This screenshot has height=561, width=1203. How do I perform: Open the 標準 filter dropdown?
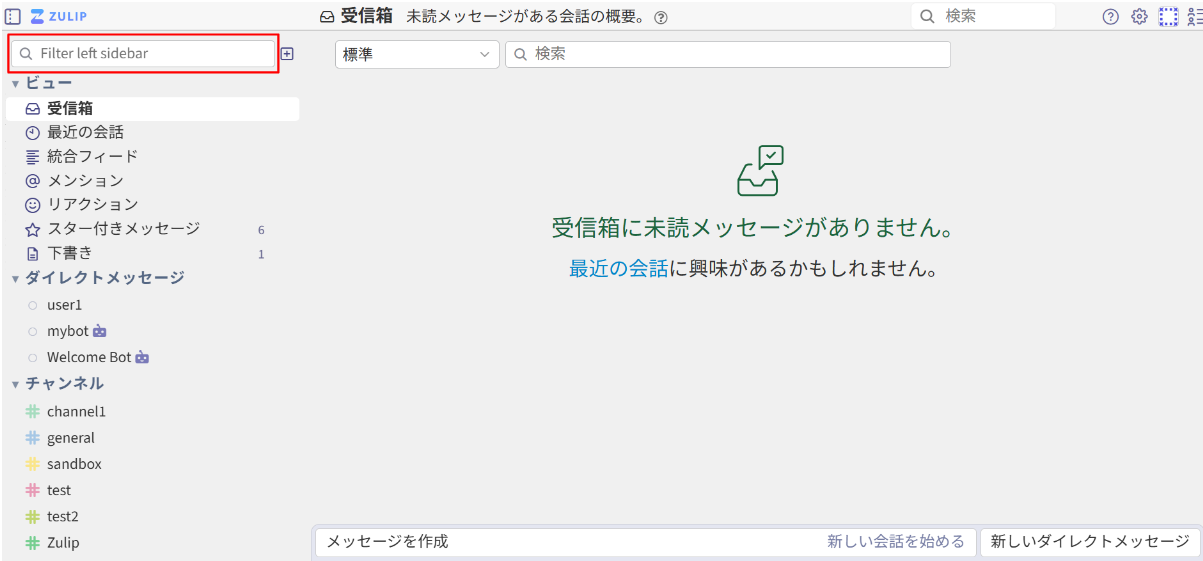coord(417,54)
